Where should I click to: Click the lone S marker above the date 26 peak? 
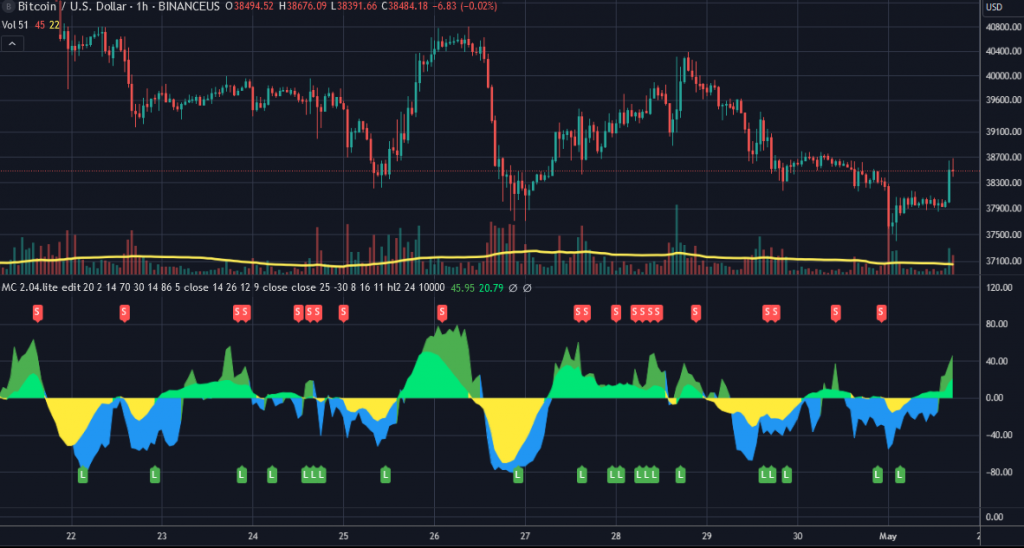click(442, 313)
